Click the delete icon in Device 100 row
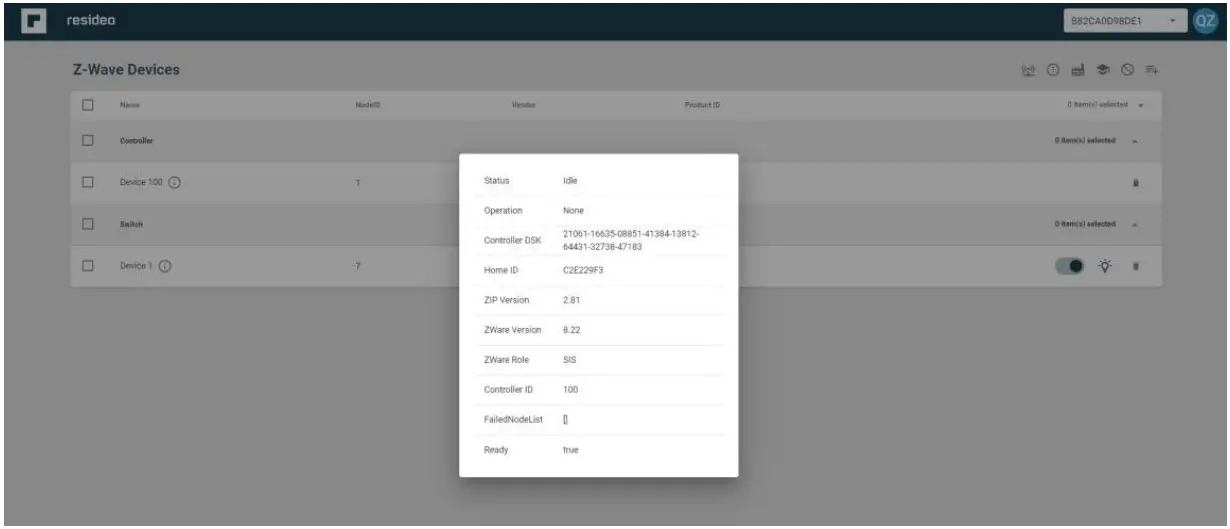 (1135, 184)
